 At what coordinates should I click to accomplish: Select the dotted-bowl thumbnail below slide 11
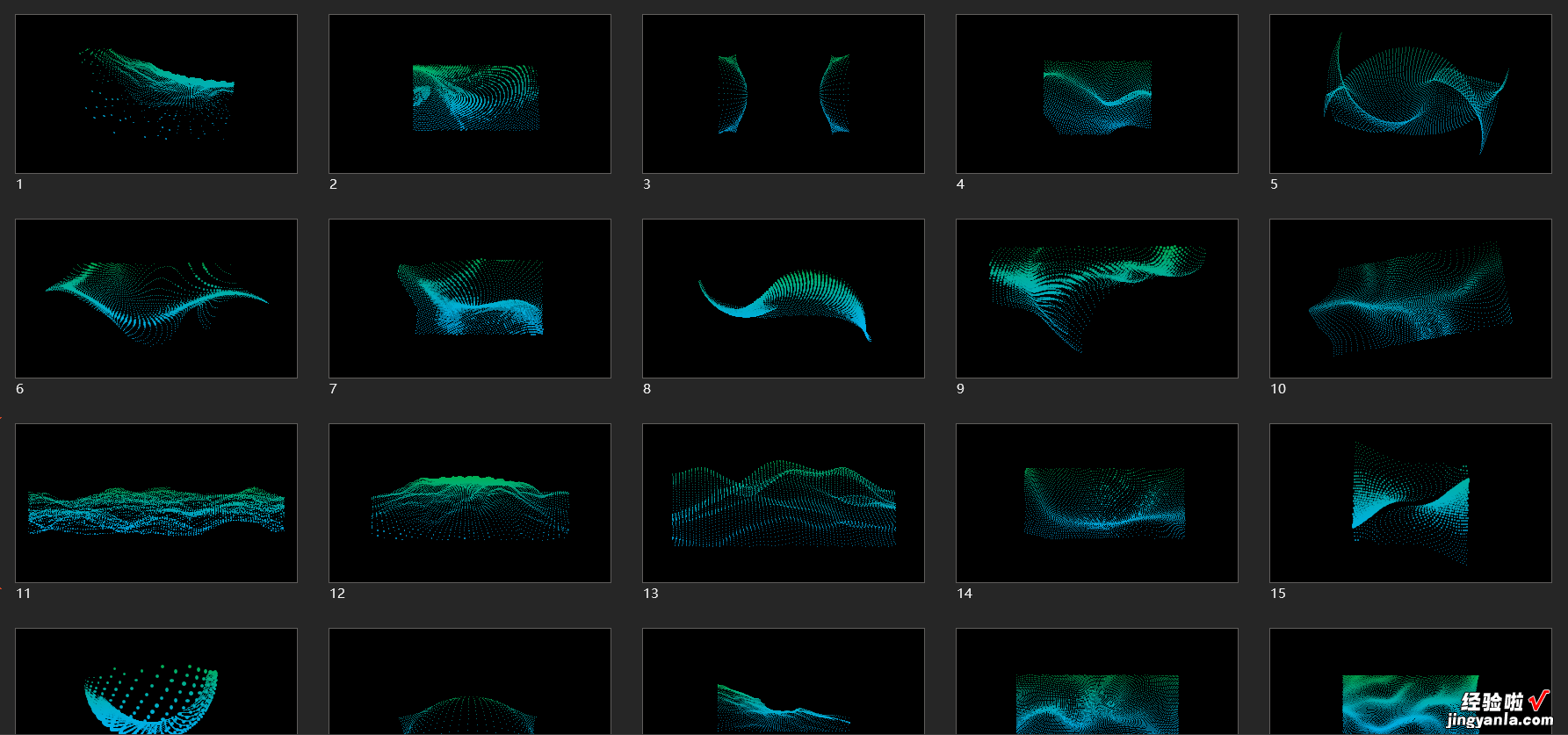156,681
